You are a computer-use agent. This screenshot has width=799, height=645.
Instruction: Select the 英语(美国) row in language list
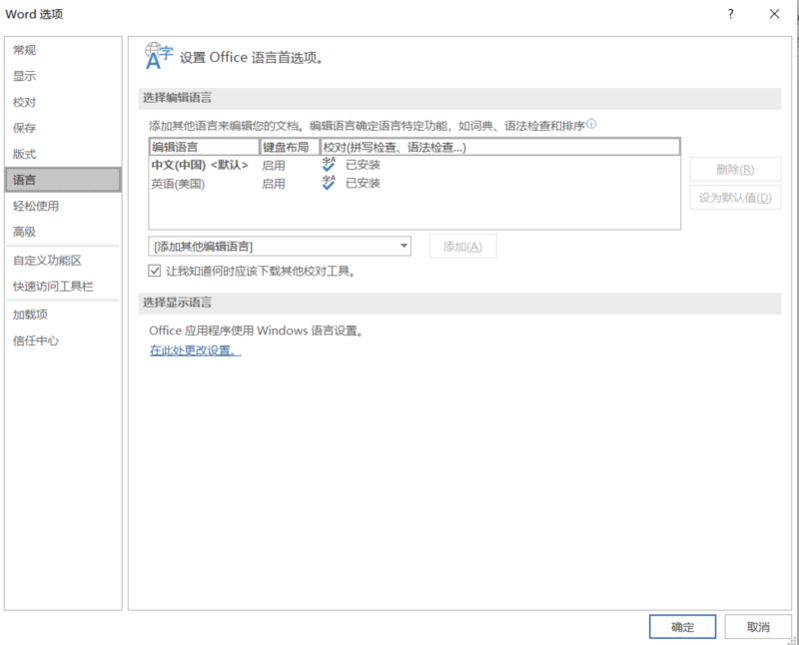point(178,184)
